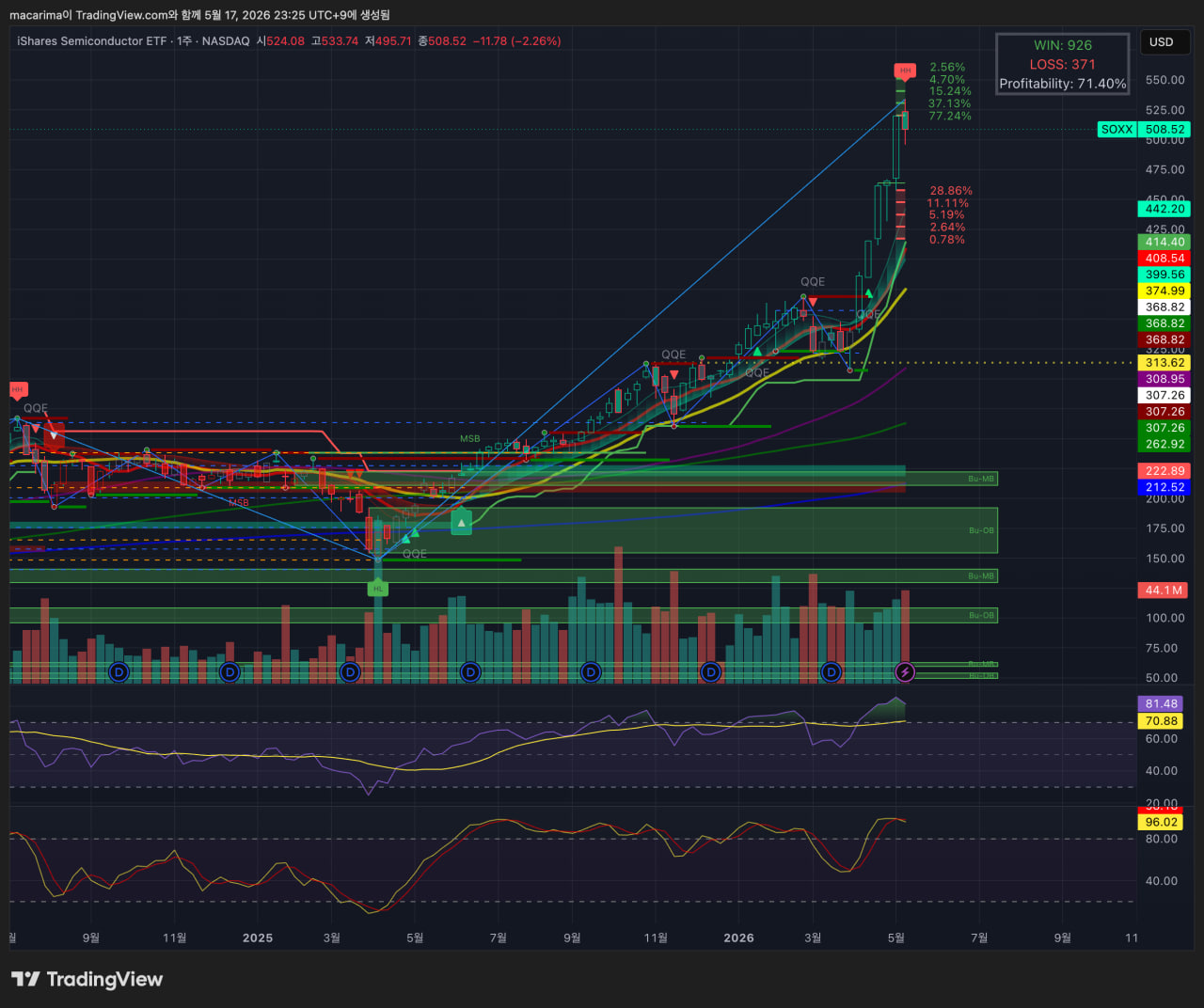The width and height of the screenshot is (1204, 1008).
Task: Click the high value 고533.74
Action: point(335,41)
